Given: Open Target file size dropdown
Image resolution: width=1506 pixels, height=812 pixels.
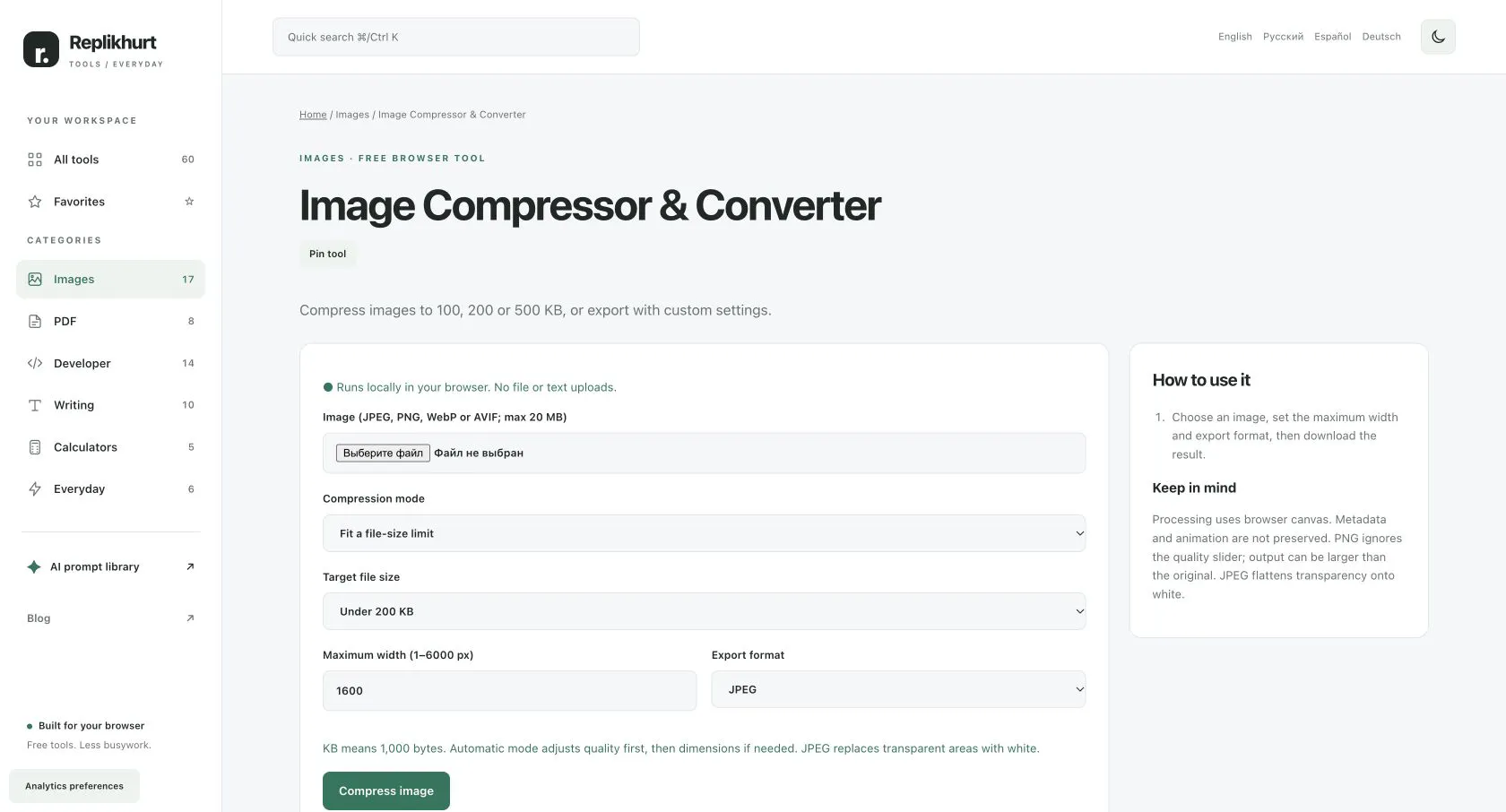Looking at the screenshot, I should [x=704, y=611].
